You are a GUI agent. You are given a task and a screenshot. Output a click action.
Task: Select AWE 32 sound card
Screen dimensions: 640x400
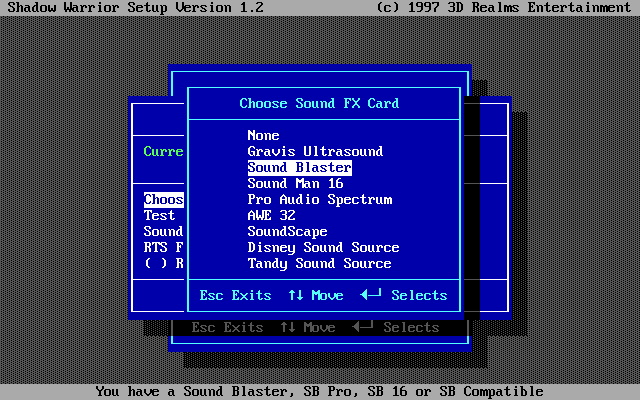pyautogui.click(x=271, y=215)
